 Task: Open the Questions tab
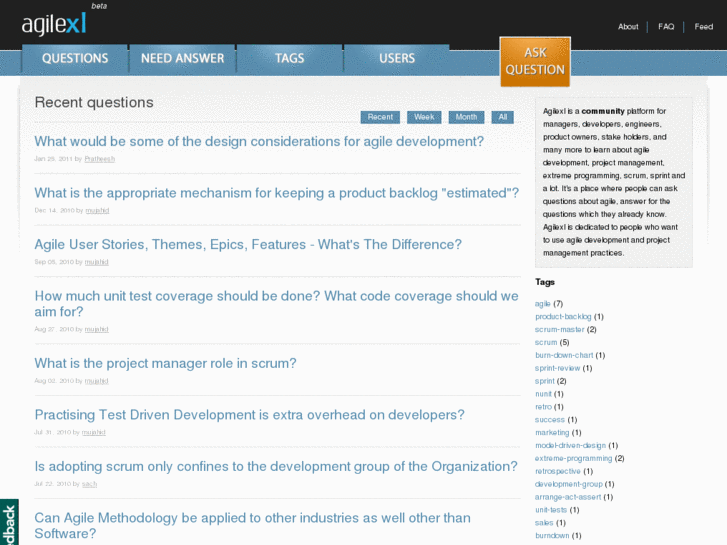(x=75, y=59)
